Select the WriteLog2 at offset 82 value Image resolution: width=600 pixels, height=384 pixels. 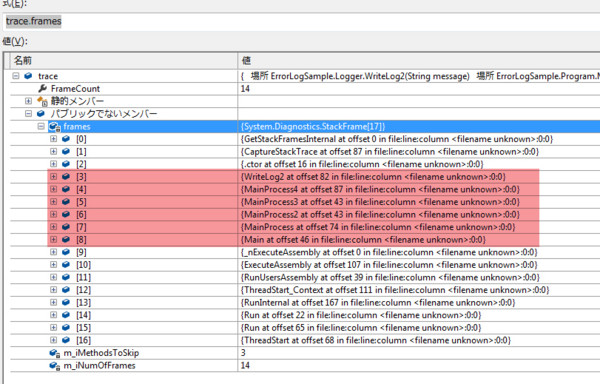[373, 177]
